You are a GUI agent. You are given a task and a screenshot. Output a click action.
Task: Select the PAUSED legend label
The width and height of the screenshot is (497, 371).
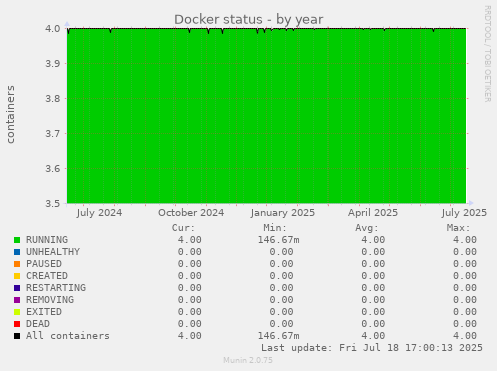pos(44,264)
